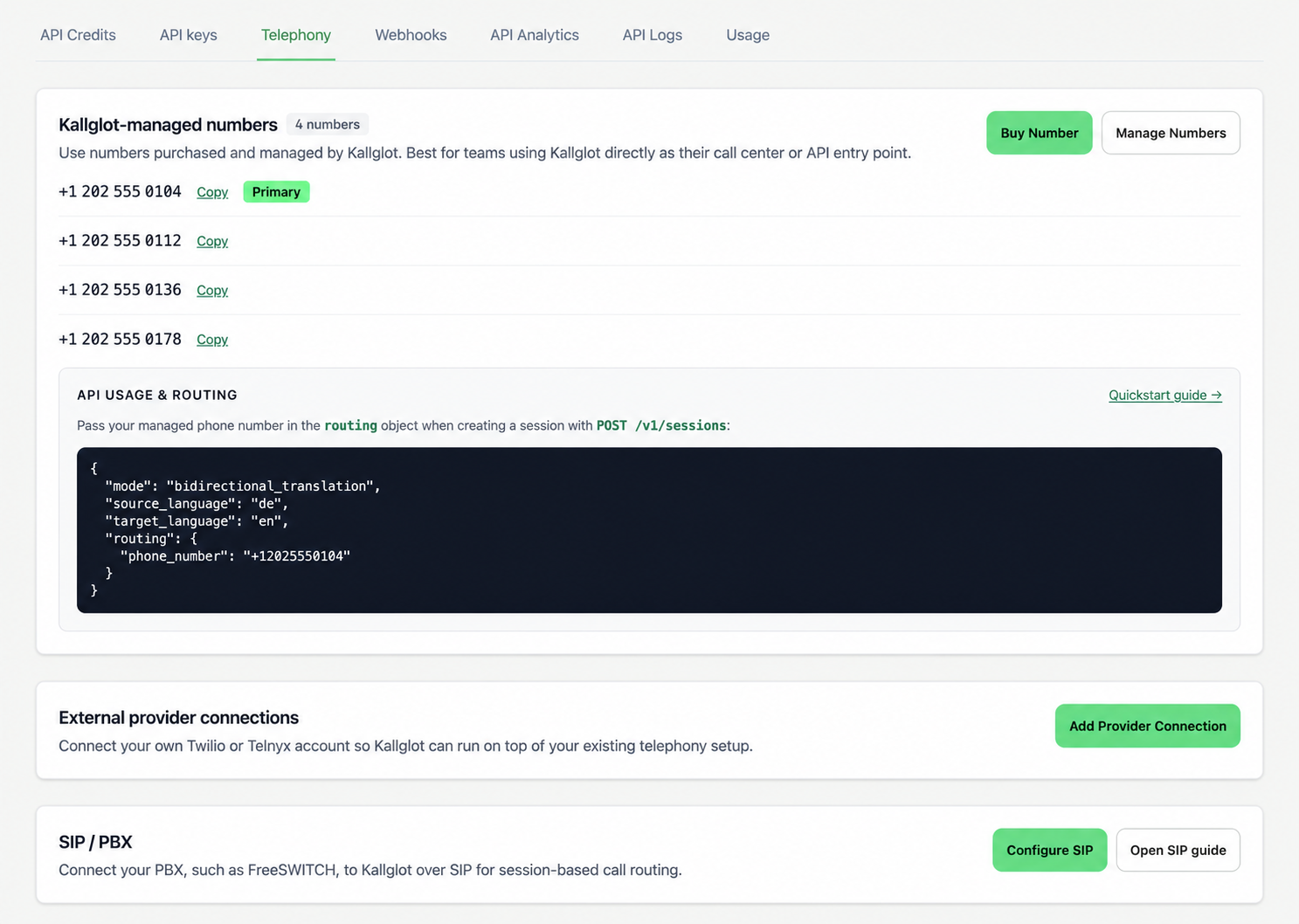Click the Twilio or Telnyx description text
Image resolution: width=1299 pixels, height=924 pixels.
click(x=405, y=746)
